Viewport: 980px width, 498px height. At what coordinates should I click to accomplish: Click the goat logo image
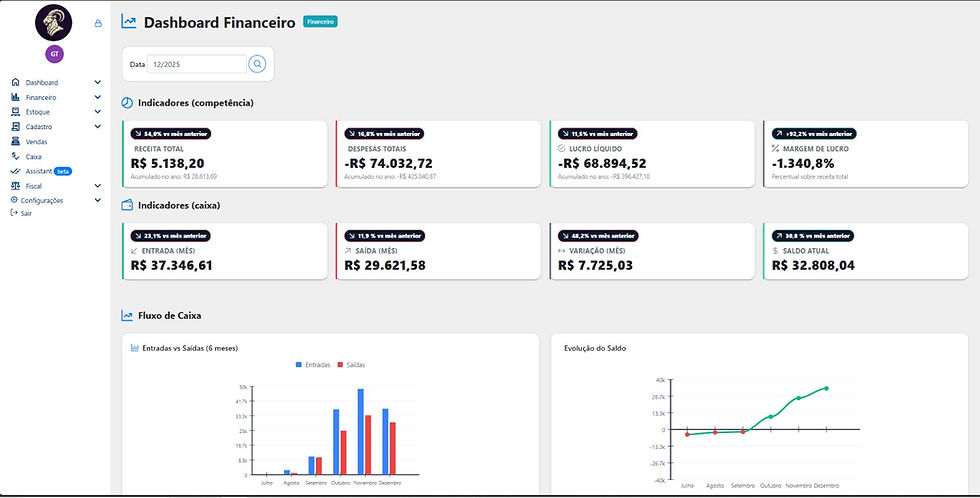(x=54, y=22)
